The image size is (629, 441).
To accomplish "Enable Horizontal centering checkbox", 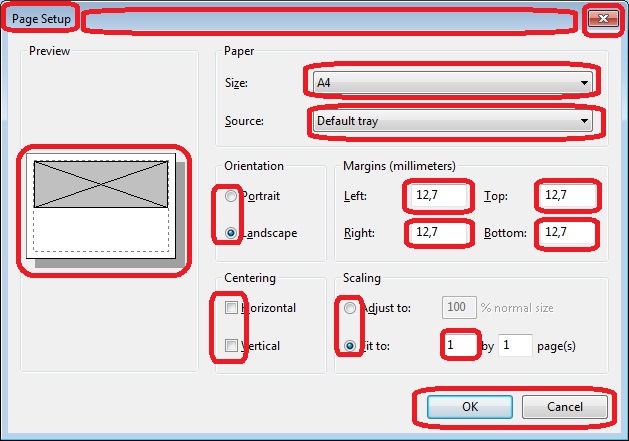I will (x=232, y=308).
